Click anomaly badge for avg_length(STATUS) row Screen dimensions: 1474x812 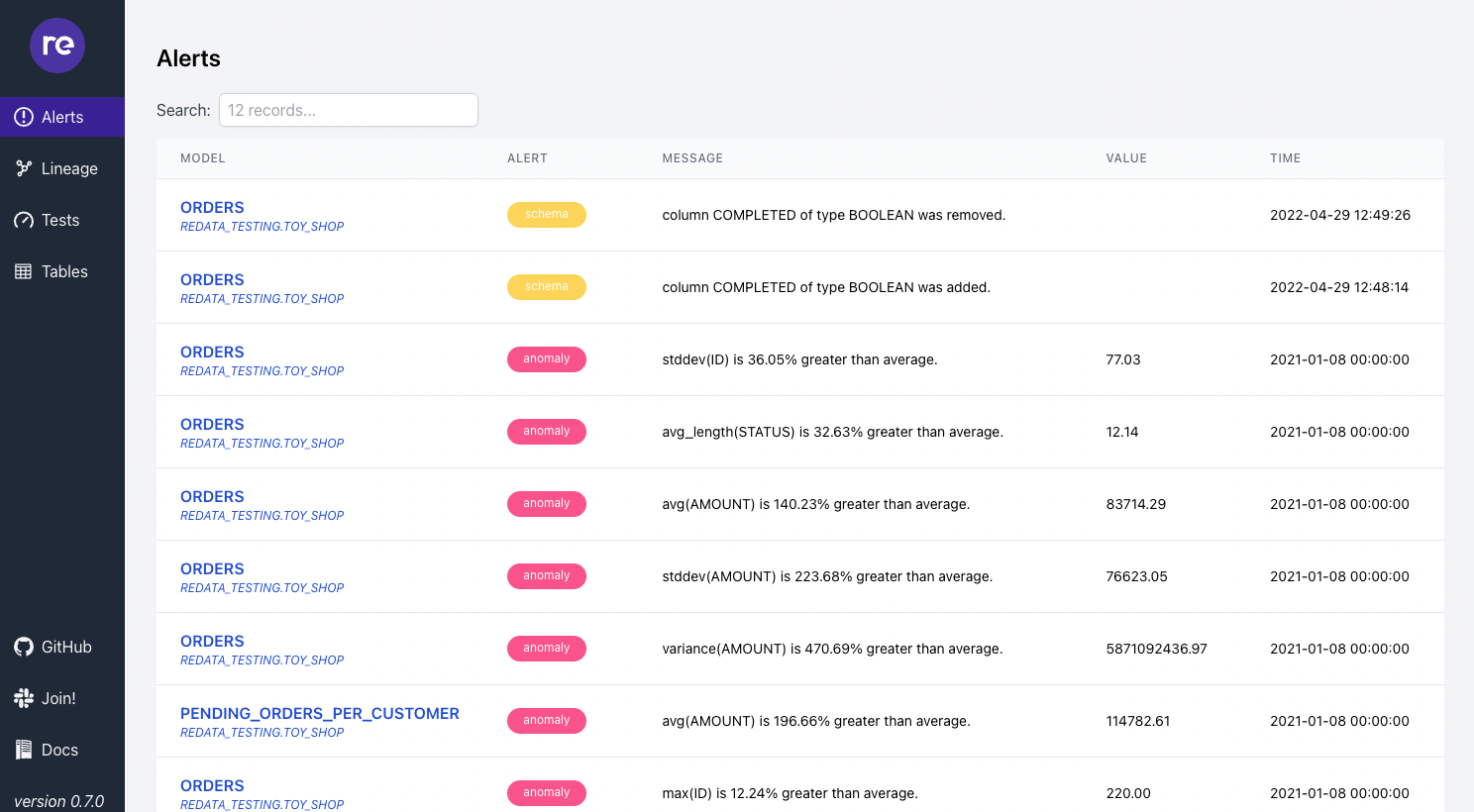tap(547, 432)
